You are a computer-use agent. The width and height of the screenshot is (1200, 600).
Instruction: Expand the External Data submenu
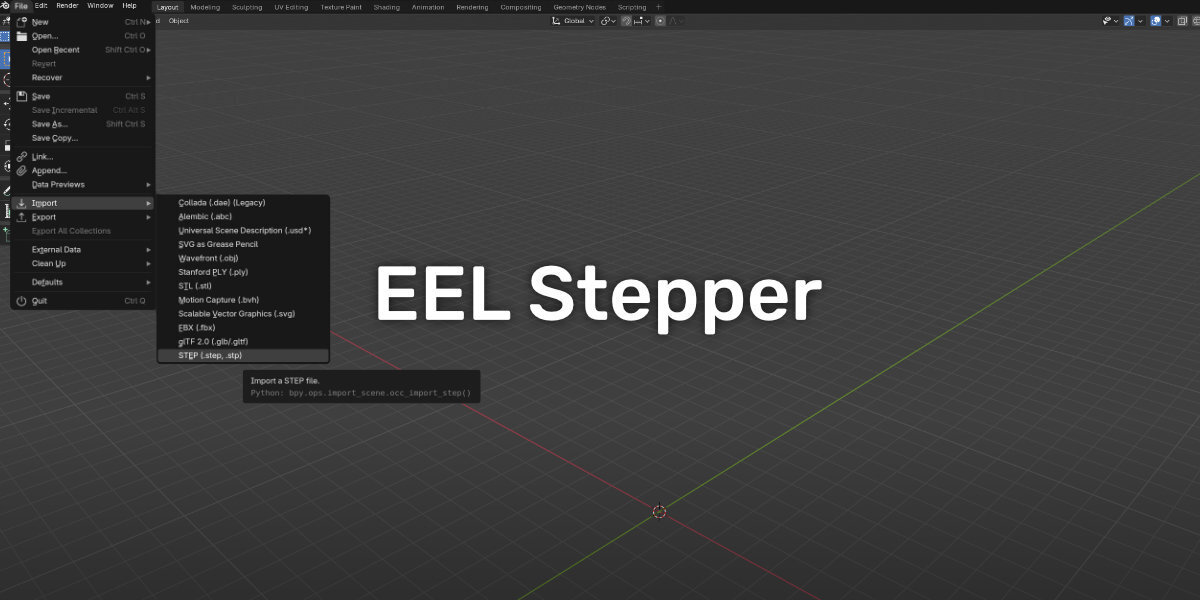[83, 250]
